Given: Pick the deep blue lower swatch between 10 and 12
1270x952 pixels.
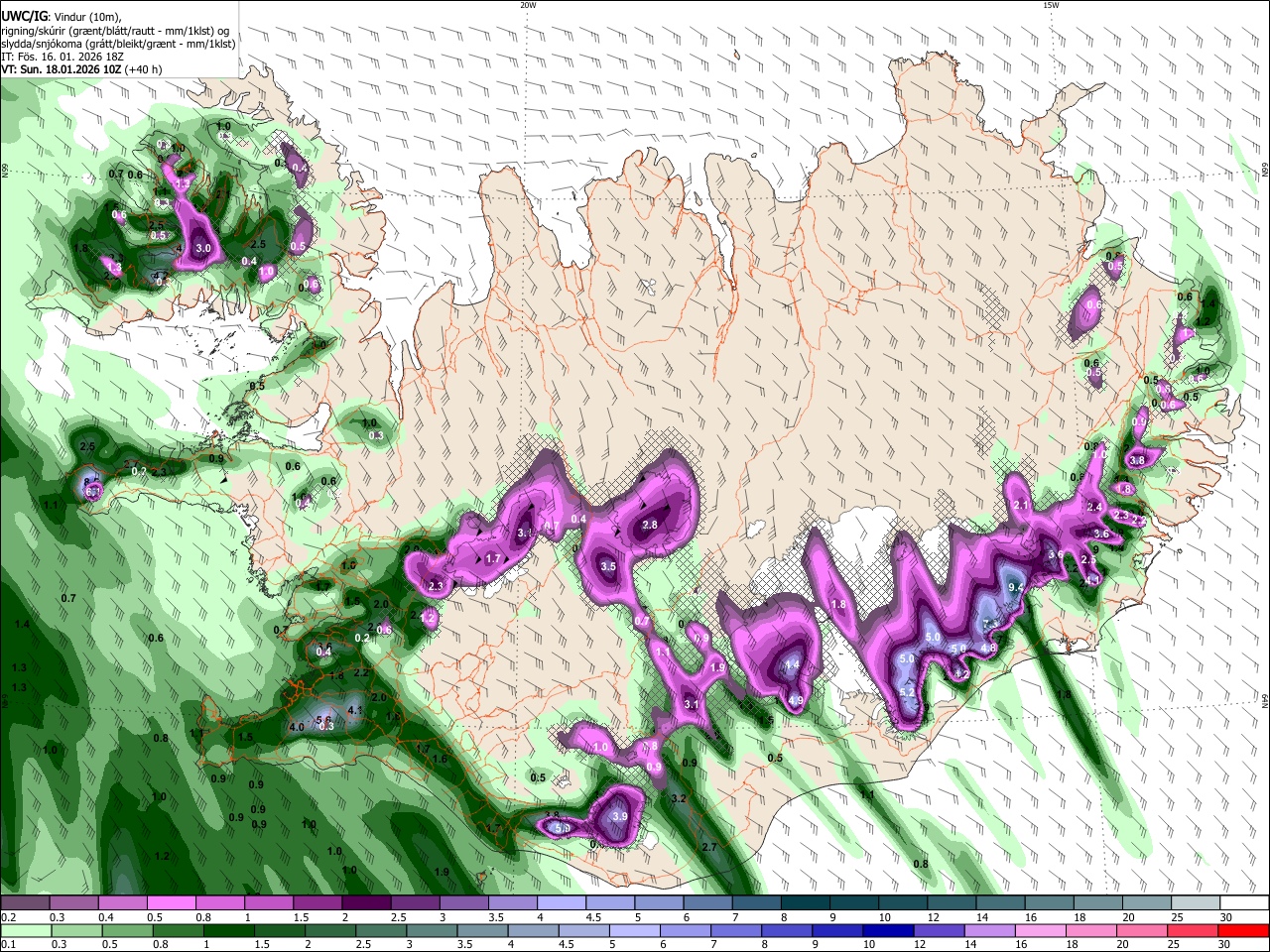Looking at the screenshot, I should 886,931.
